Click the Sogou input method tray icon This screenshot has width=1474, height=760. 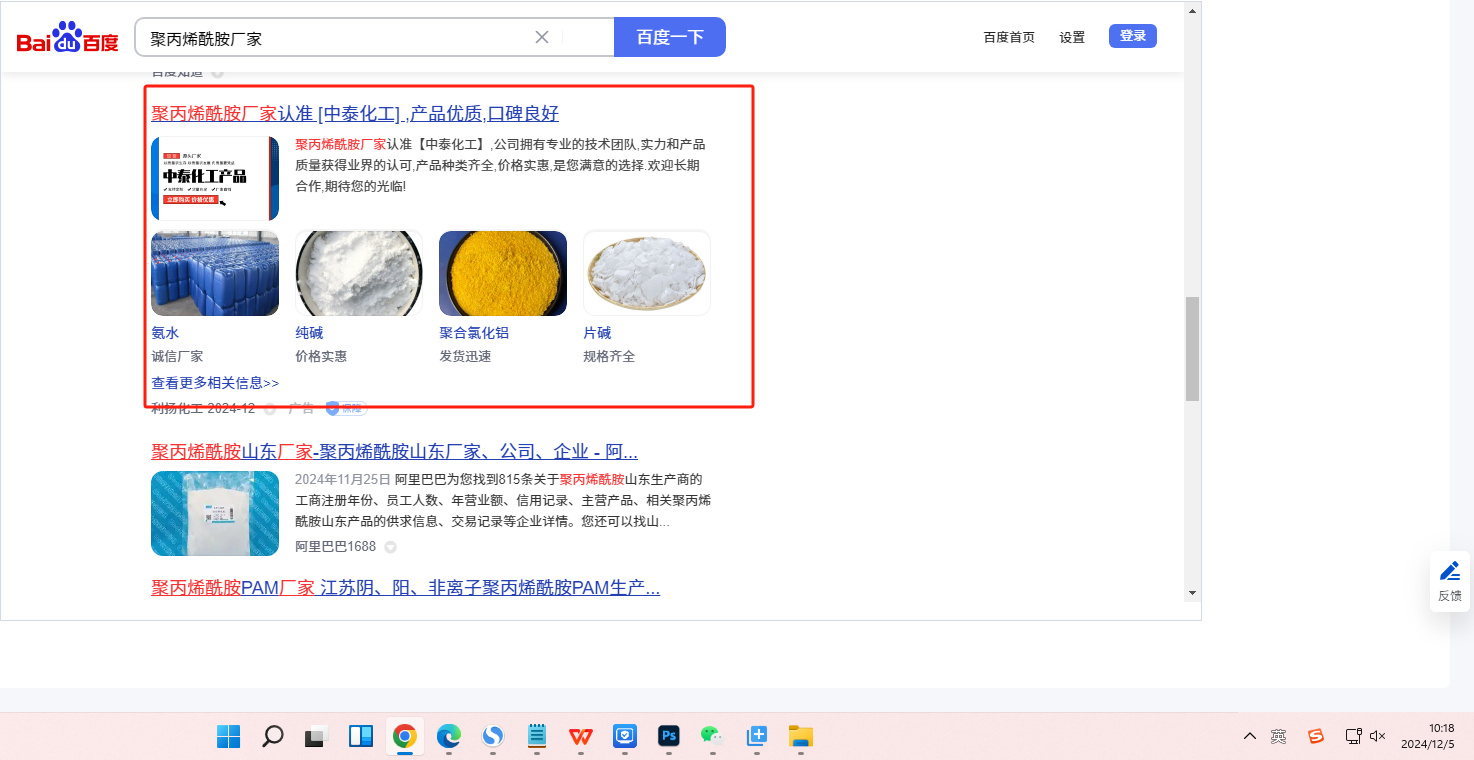(1316, 737)
